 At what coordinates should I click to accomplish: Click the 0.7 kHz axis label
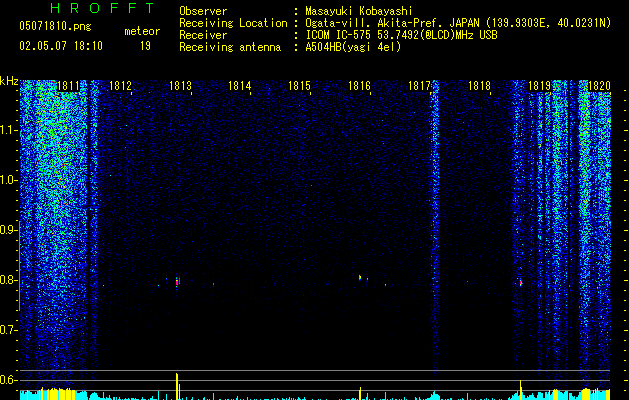point(9,330)
